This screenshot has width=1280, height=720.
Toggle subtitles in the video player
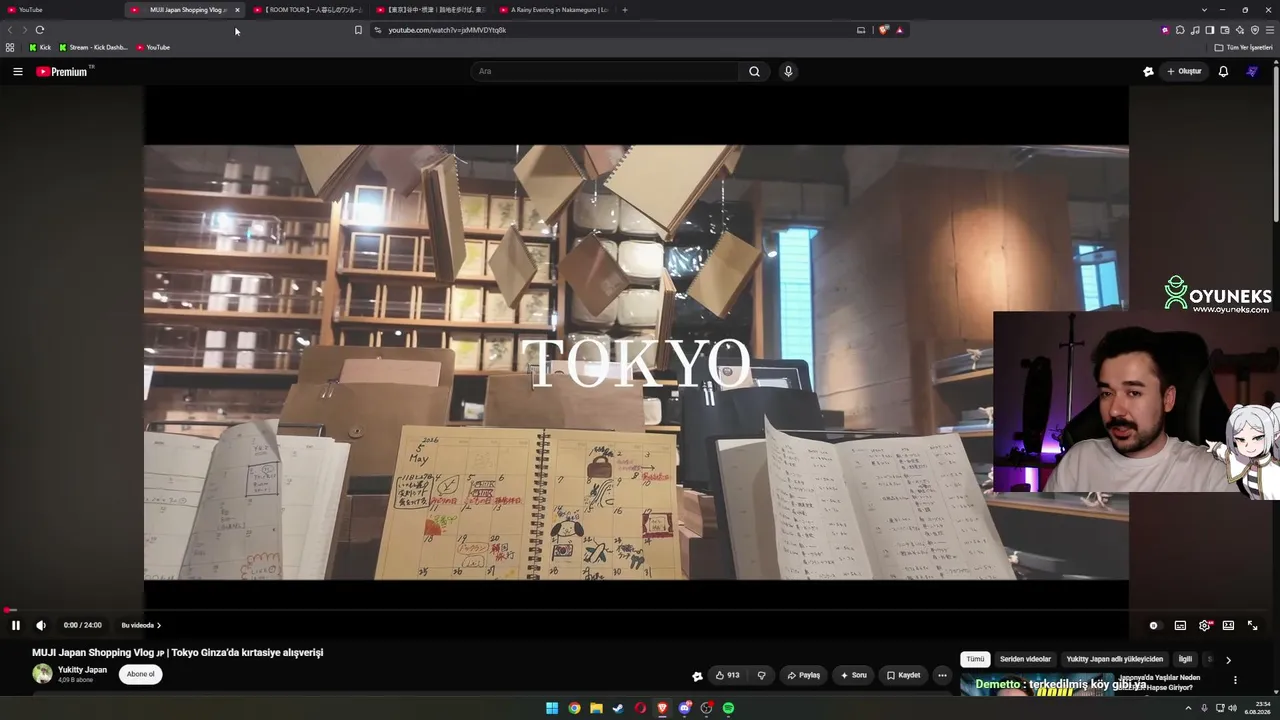1180,625
